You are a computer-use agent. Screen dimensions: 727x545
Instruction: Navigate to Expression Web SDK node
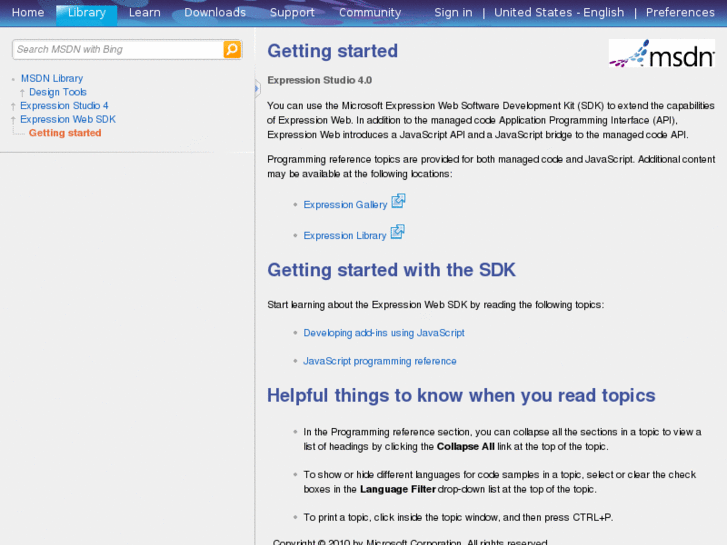[68, 120]
